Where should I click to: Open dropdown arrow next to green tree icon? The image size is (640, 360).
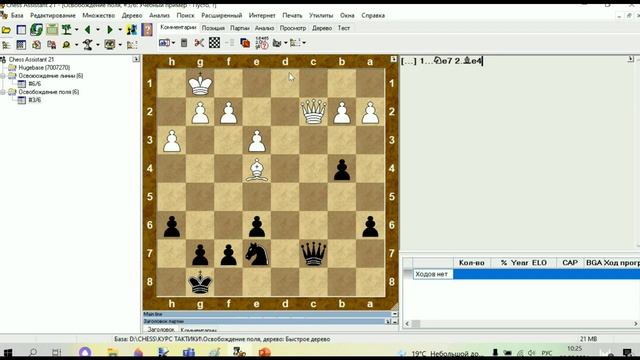[76, 30]
